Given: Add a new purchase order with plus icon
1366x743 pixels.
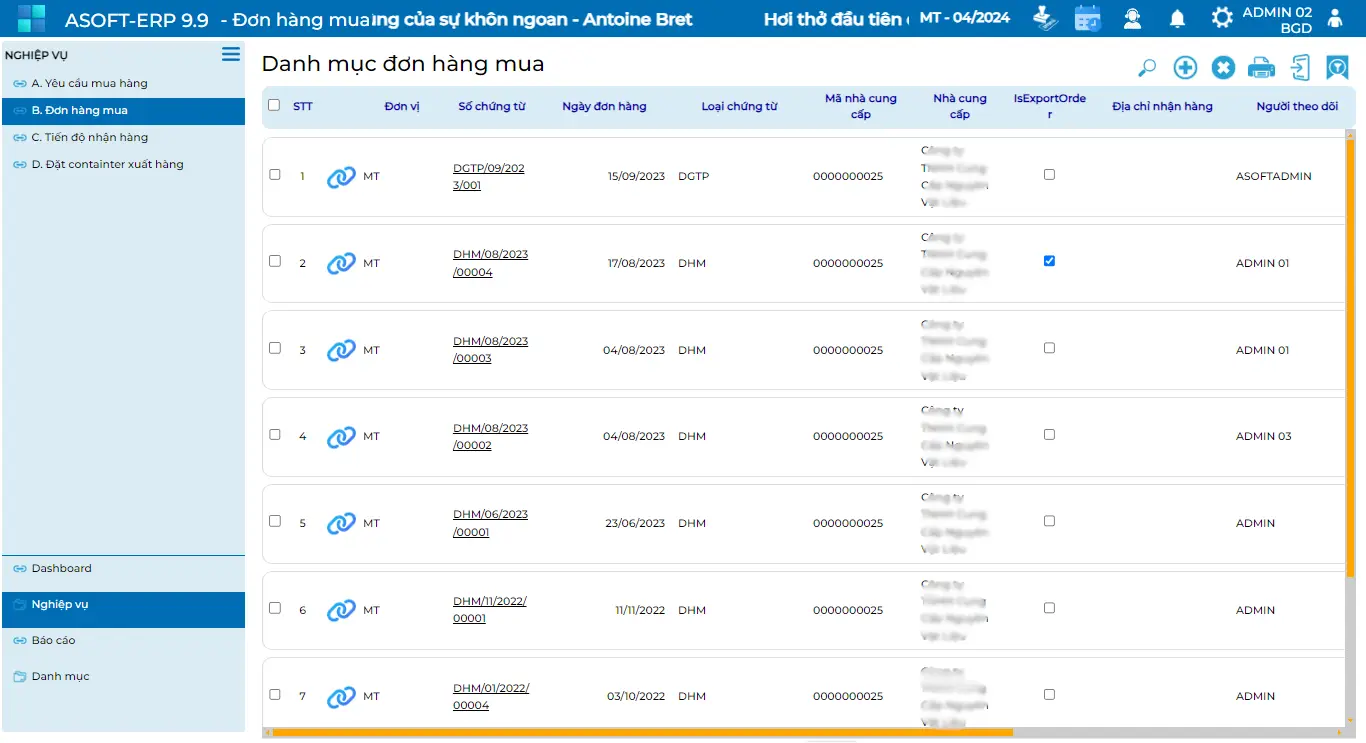Looking at the screenshot, I should pos(1185,68).
